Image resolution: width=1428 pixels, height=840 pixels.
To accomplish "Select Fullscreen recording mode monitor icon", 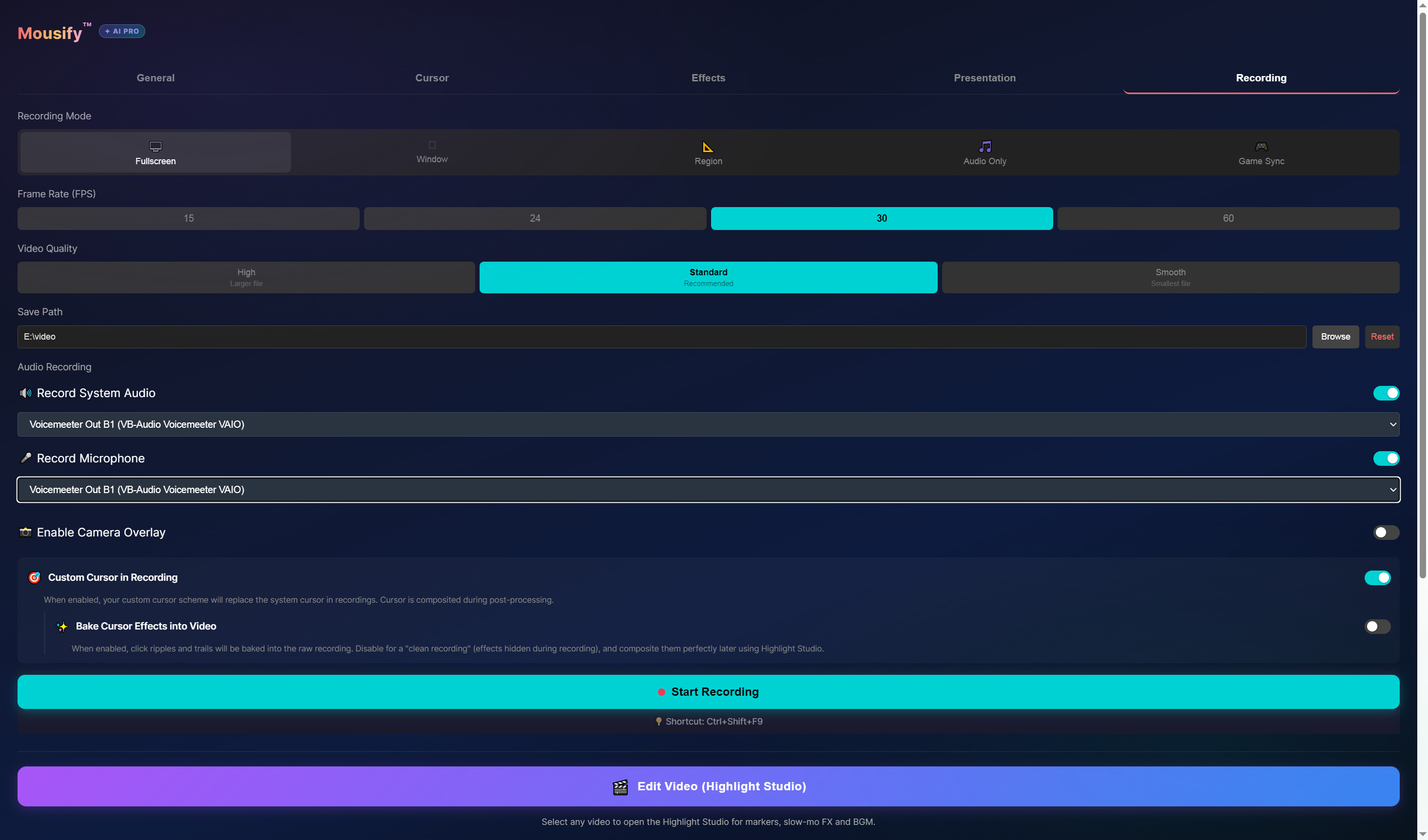I will tap(155, 146).
